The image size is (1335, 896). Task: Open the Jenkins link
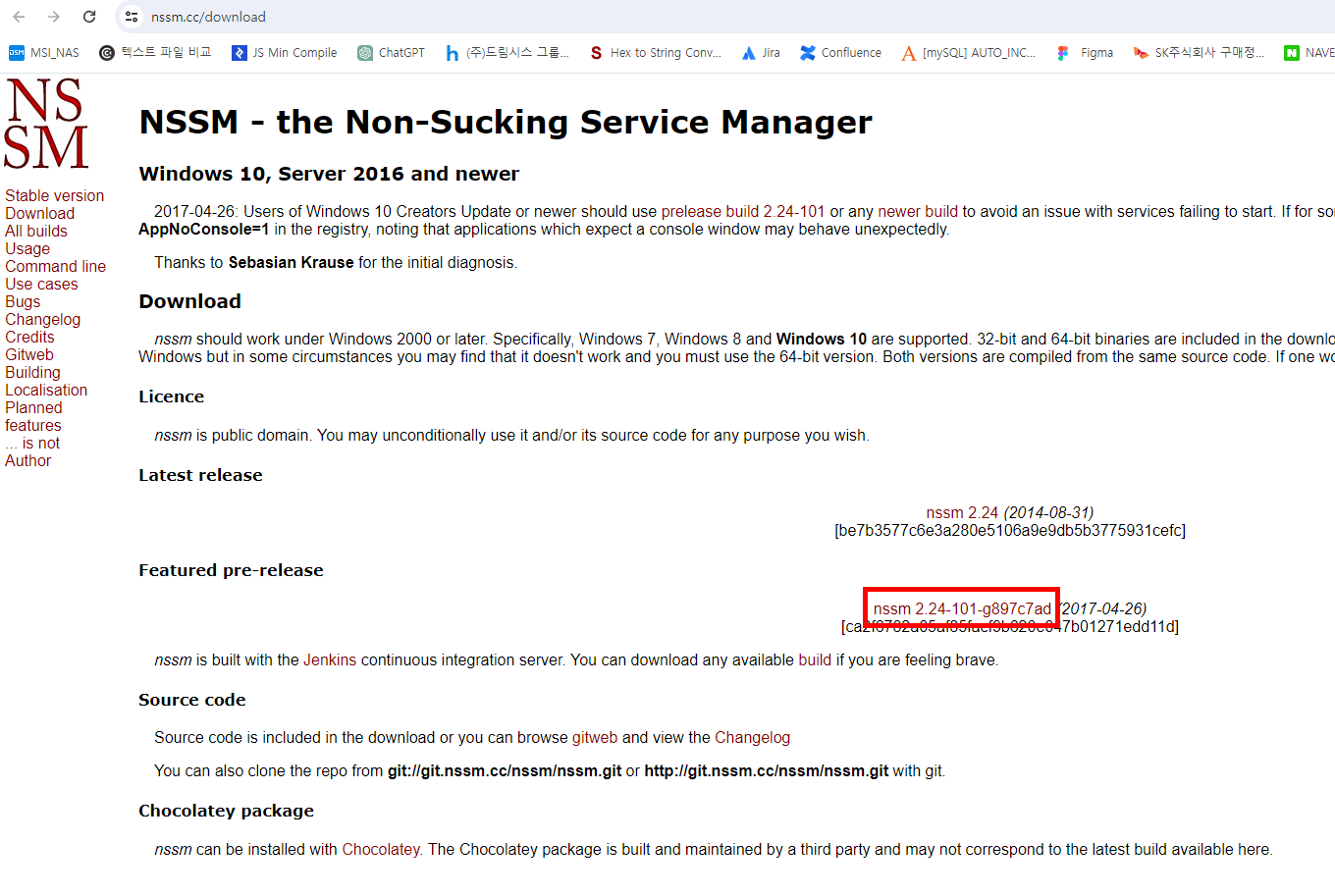[330, 660]
